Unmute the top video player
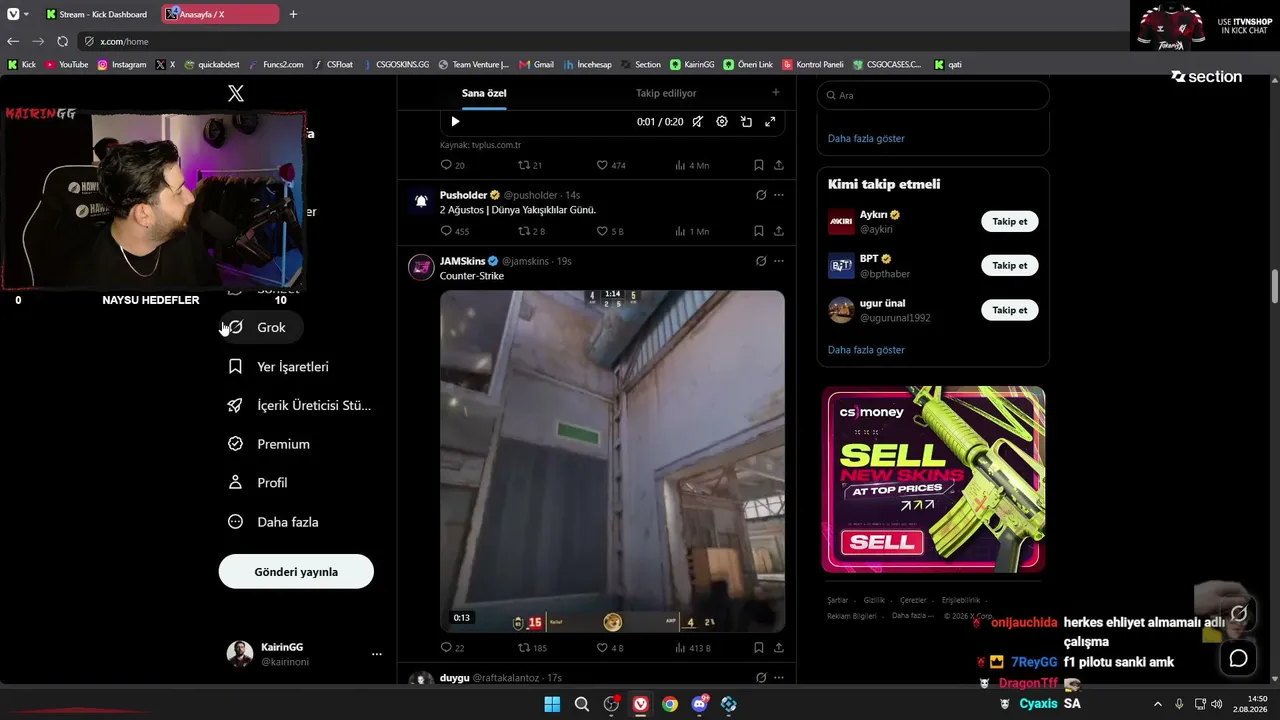The height and width of the screenshot is (720, 1280). (698, 122)
